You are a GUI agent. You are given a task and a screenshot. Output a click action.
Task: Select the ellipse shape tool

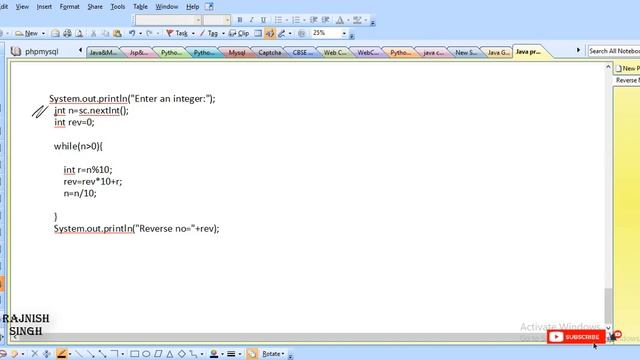146,354
